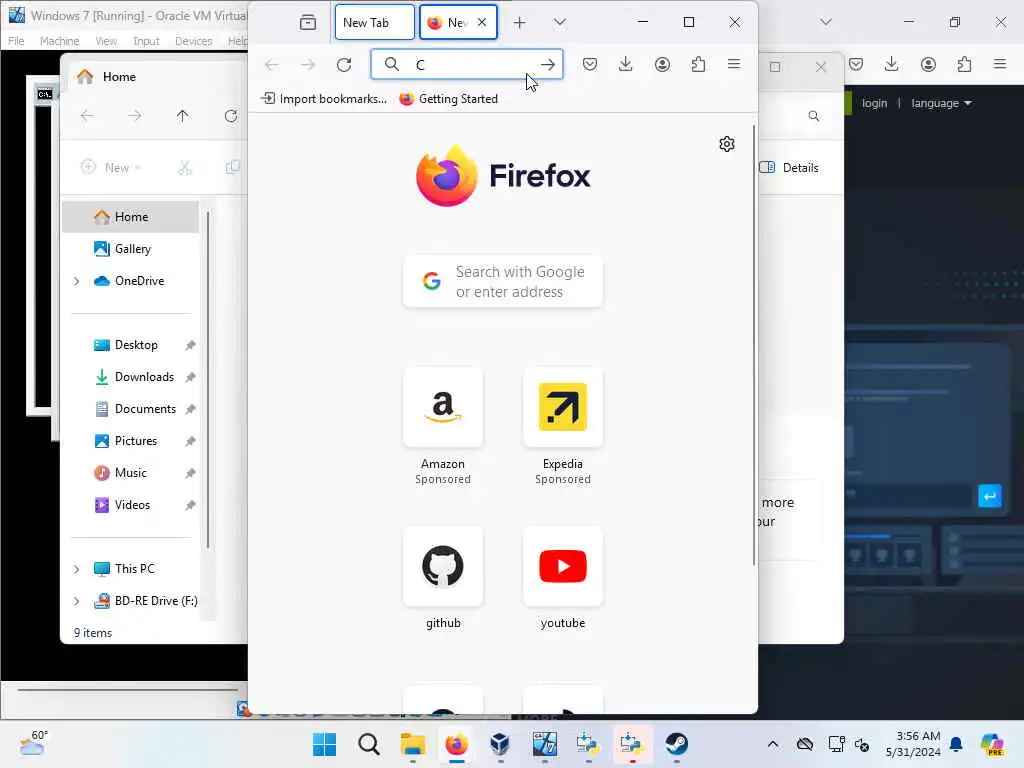Open language dropdown on background webpage
1024x768 pixels.
941,103
